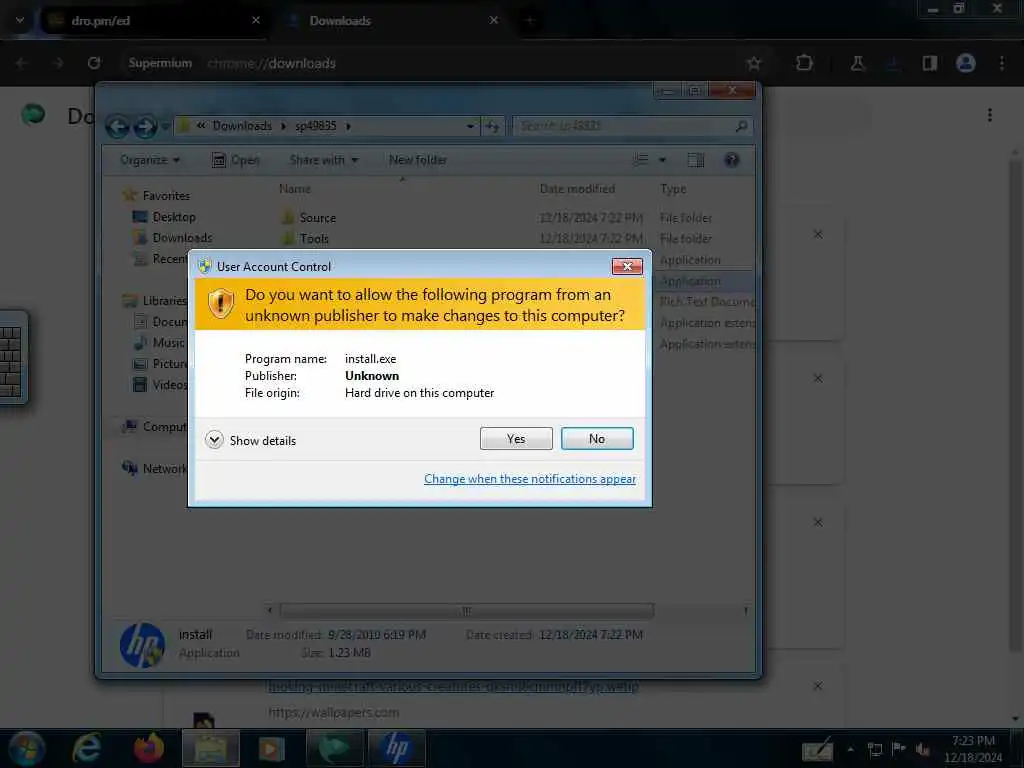Expand Show details in the UAC dialog

pyautogui.click(x=250, y=440)
